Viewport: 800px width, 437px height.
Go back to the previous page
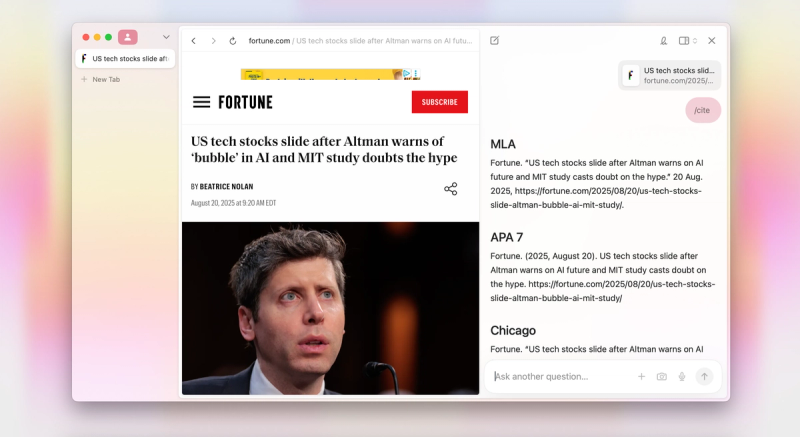coord(194,41)
